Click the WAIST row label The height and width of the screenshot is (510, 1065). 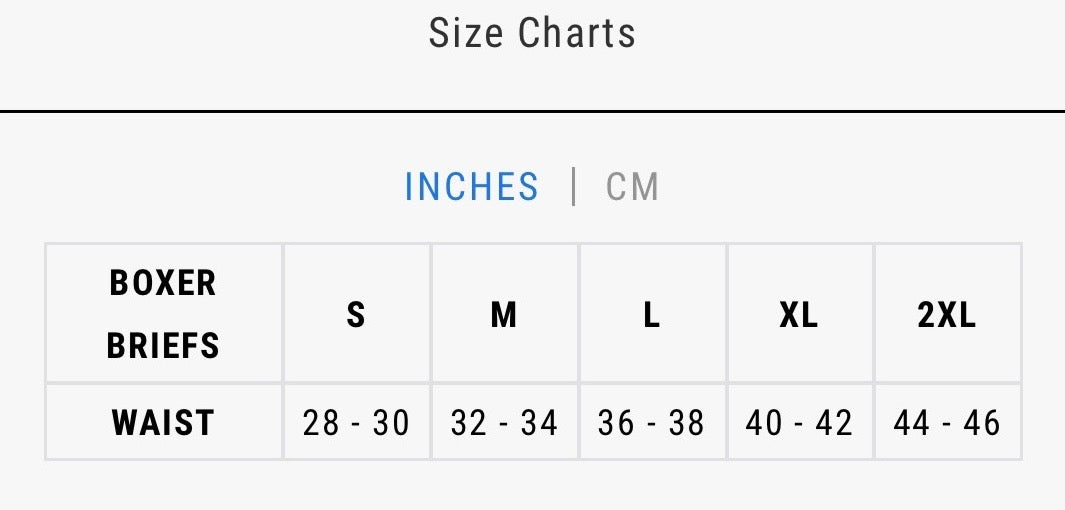[164, 422]
